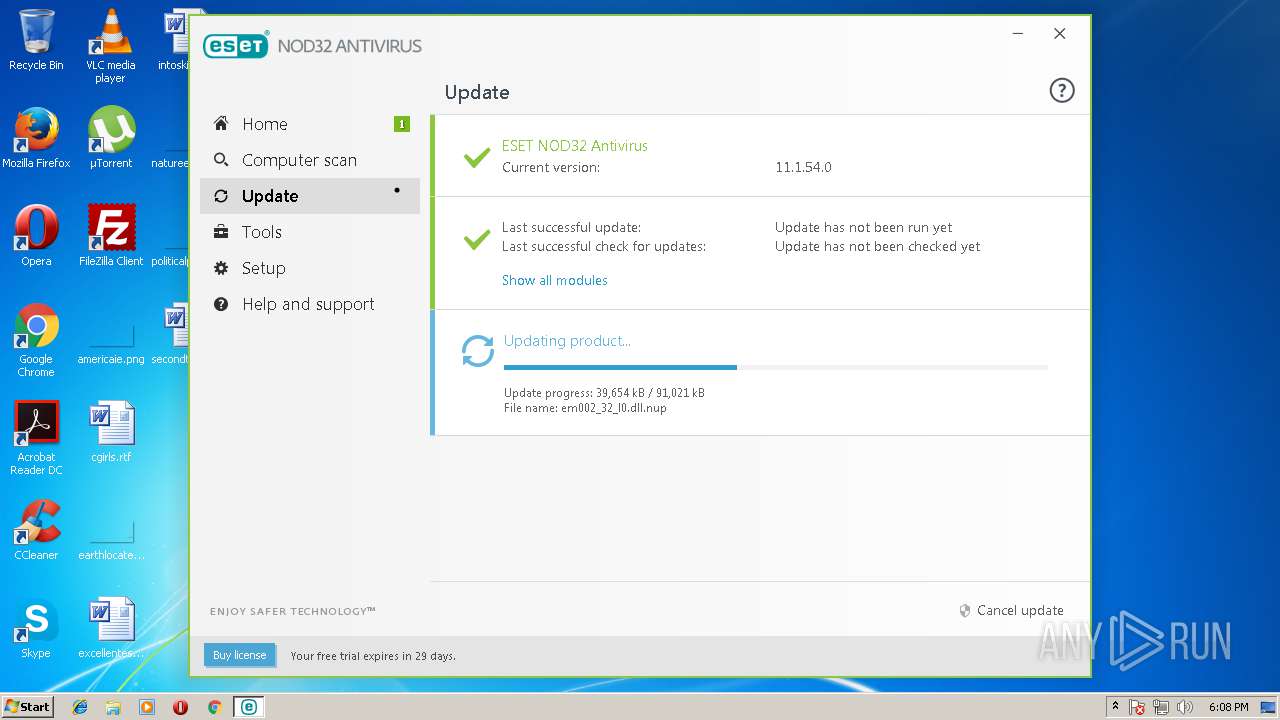The height and width of the screenshot is (720, 1280).
Task: Click the ESET NOD32 Antivirus product name
Action: pos(575,145)
